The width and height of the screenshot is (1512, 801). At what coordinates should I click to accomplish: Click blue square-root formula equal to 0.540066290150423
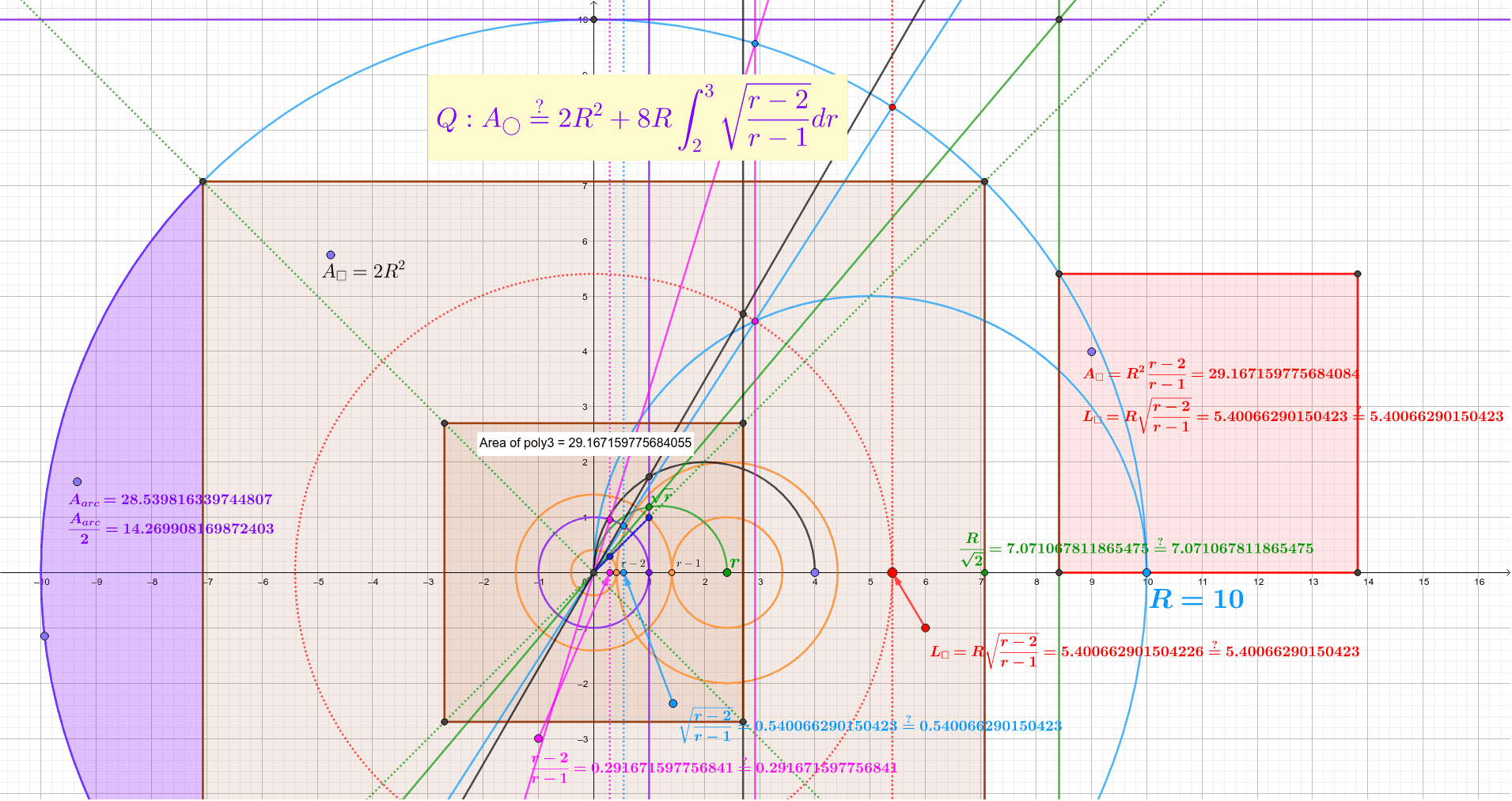pos(870,726)
